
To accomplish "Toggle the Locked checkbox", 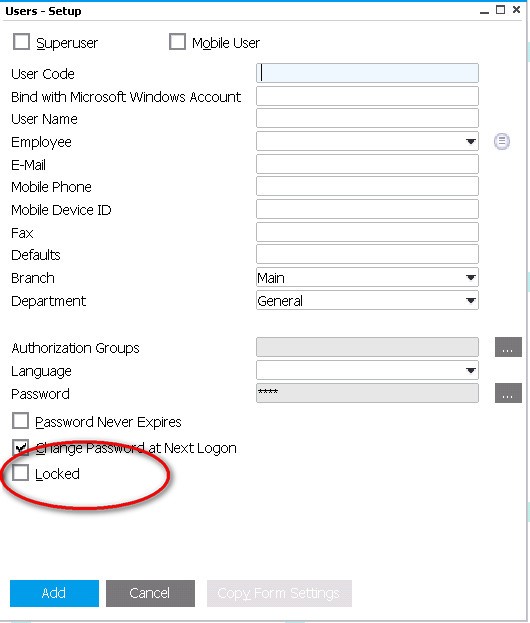I will point(20,473).
